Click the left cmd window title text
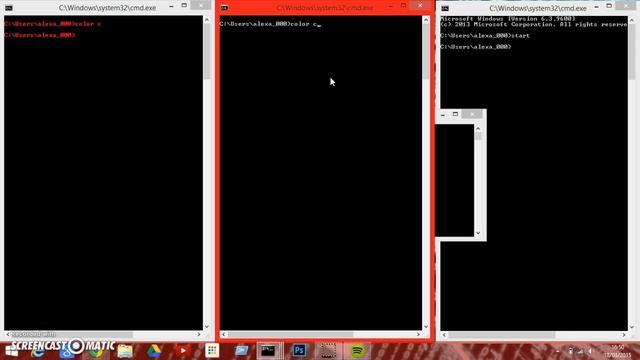This screenshot has width=640, height=360. (107, 8)
